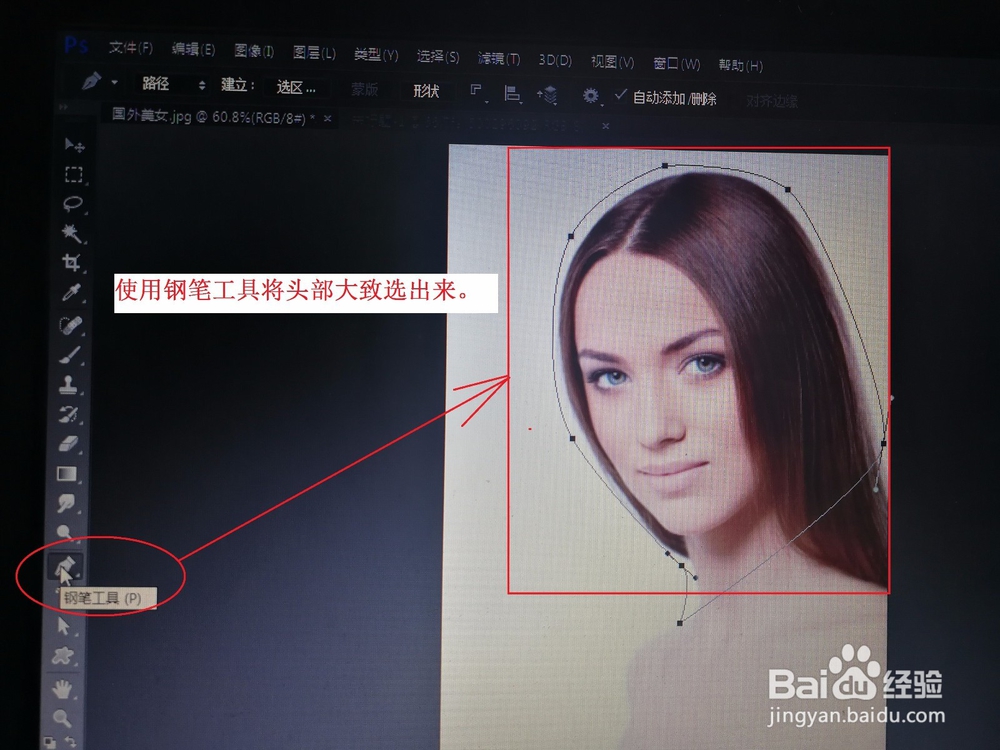Select the Path Selection arrow tool
Viewport: 1000px width, 750px height.
(x=63, y=626)
